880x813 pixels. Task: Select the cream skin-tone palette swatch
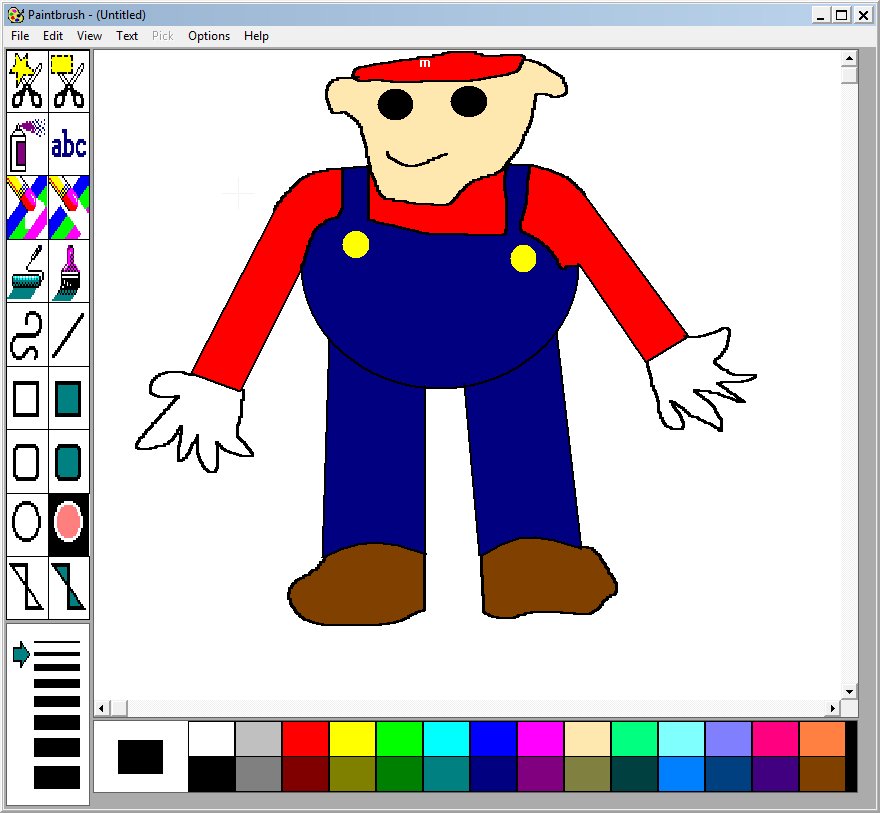pos(588,739)
